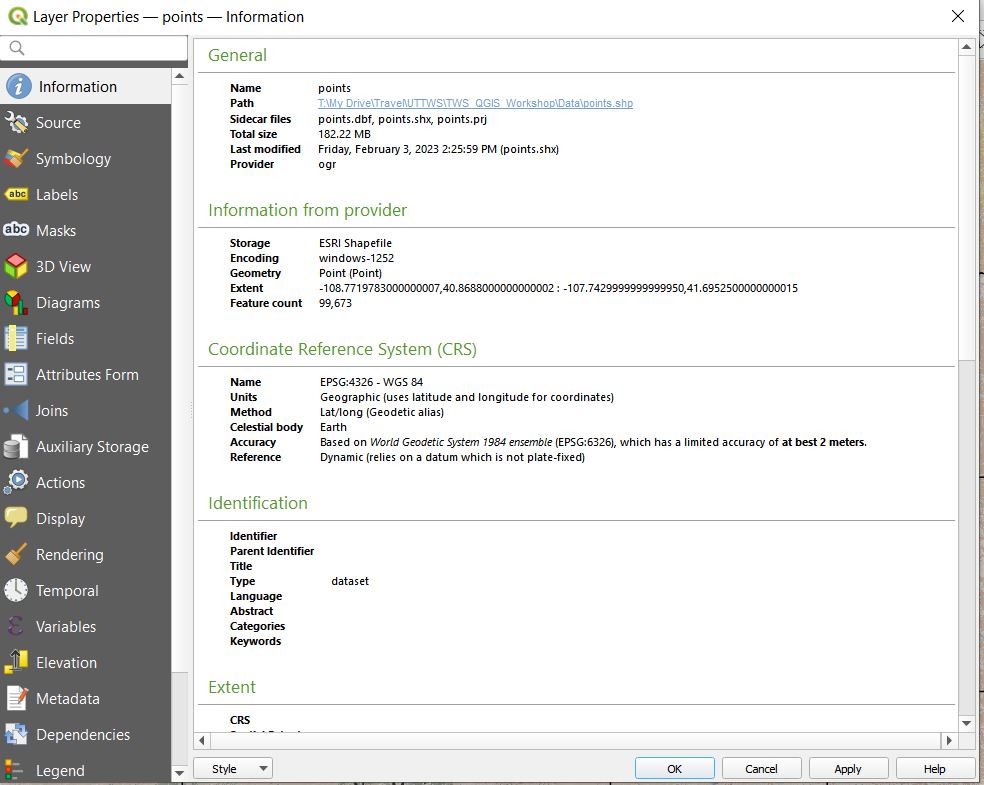
Task: Switch to the Source tab
Action: pos(58,123)
